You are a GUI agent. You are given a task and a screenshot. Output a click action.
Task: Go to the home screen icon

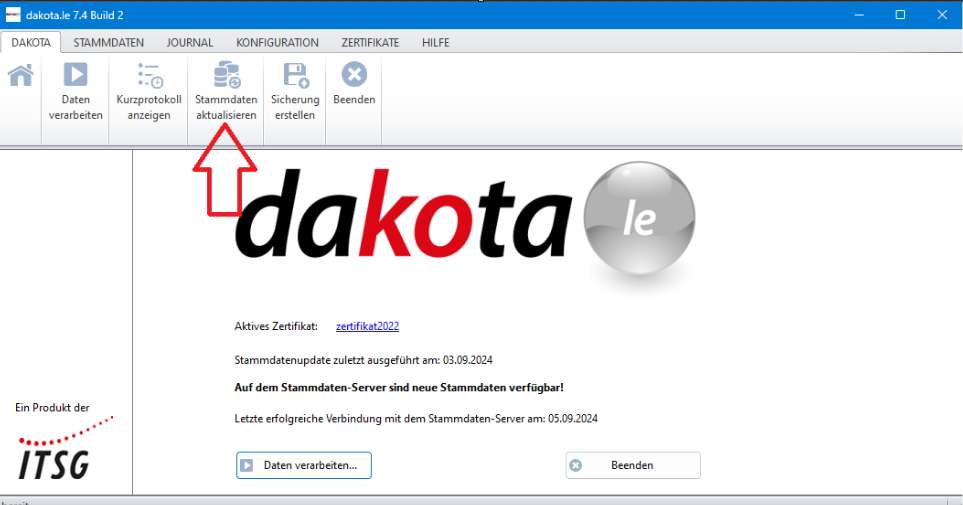(20, 76)
